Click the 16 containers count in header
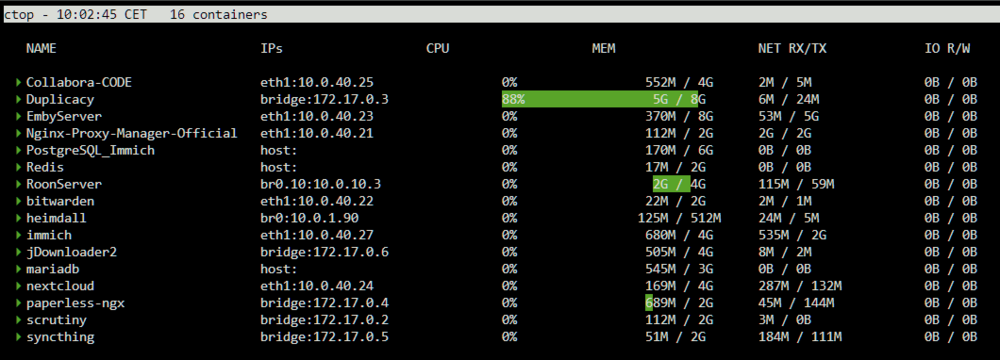 [219, 15]
